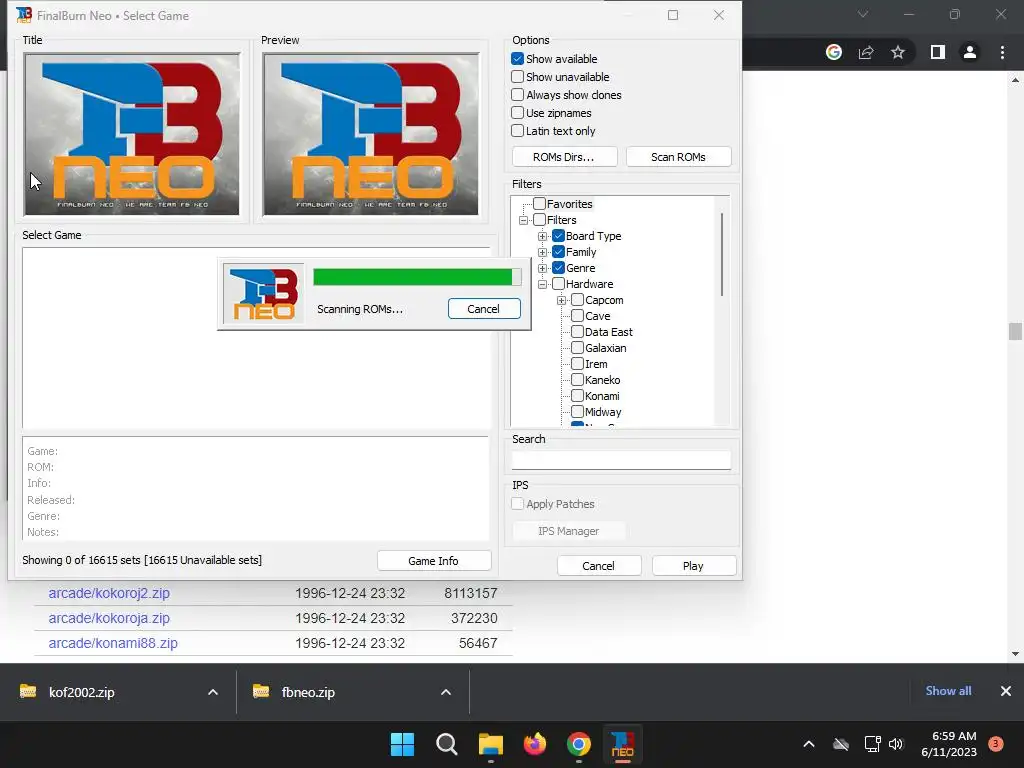Open fbneo.zip download options chevron
The width and height of the screenshot is (1024, 768).
click(446, 692)
